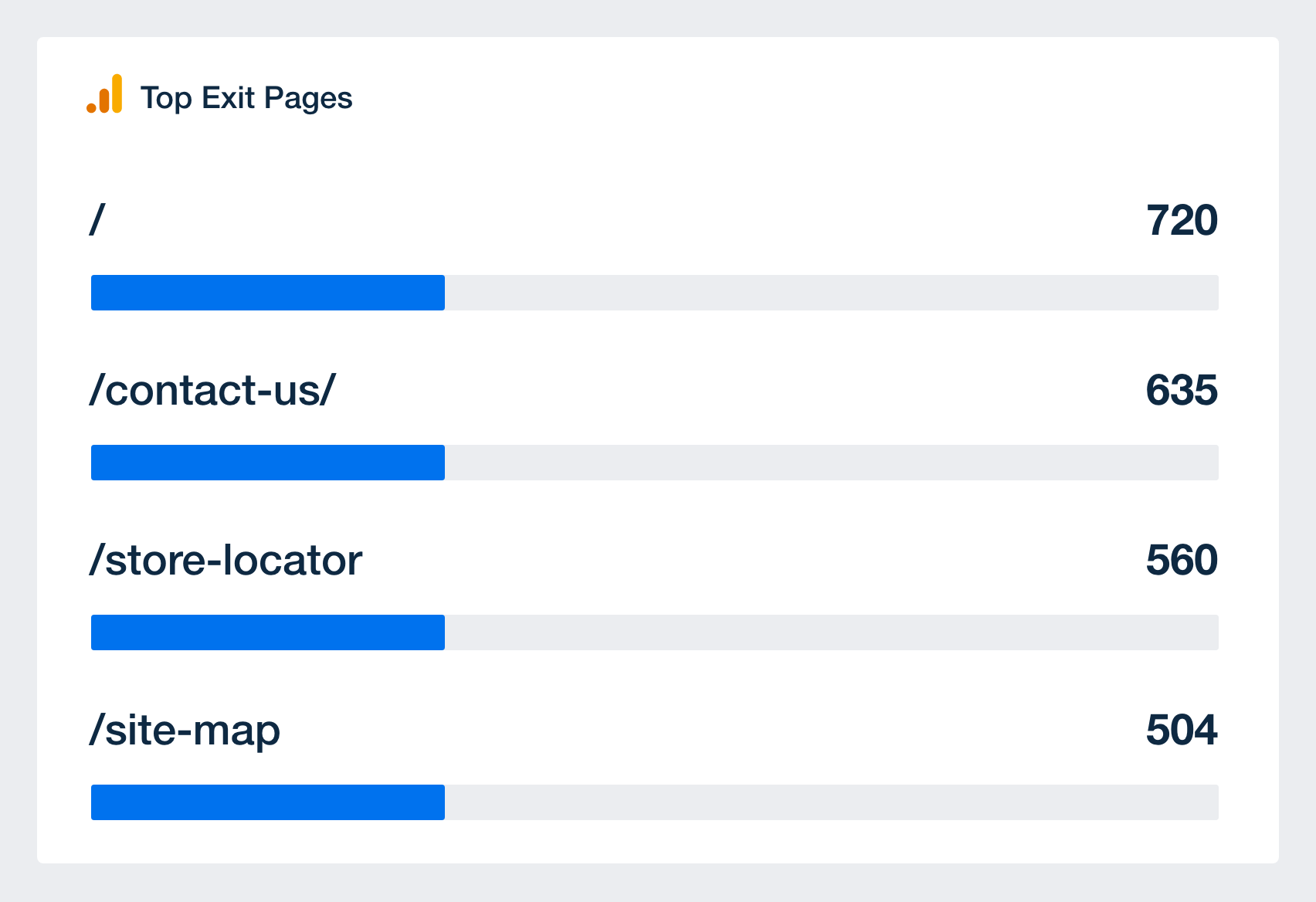Click the Google Analytics bar chart icon
This screenshot has width=1316, height=902.
tap(104, 93)
